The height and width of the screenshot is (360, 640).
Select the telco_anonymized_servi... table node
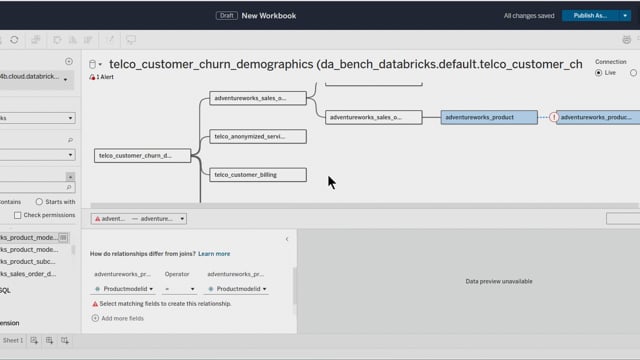click(258, 136)
